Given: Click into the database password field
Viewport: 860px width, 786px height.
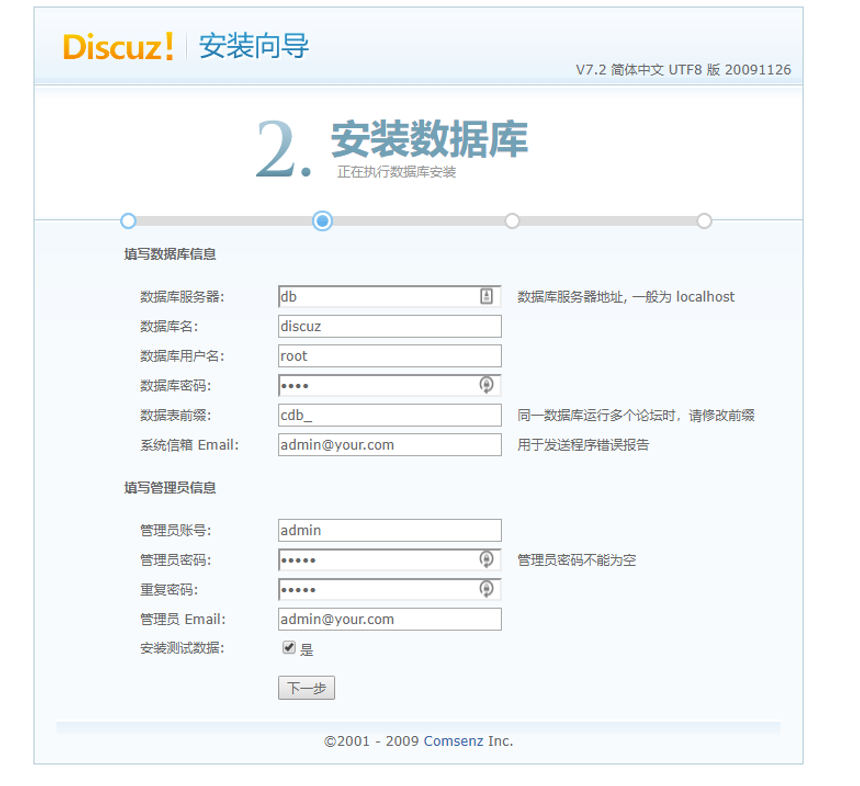Looking at the screenshot, I should [389, 386].
